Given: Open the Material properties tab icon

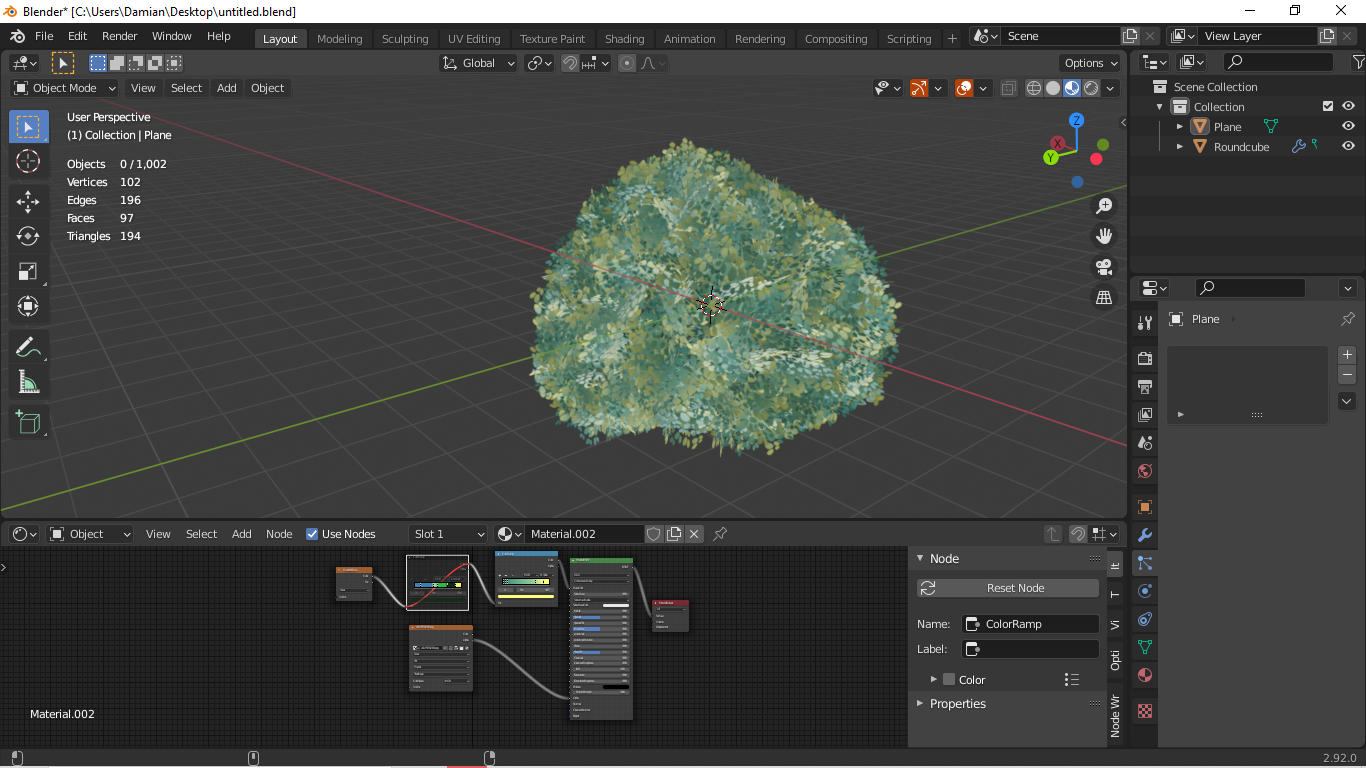Looking at the screenshot, I should [x=1146, y=675].
